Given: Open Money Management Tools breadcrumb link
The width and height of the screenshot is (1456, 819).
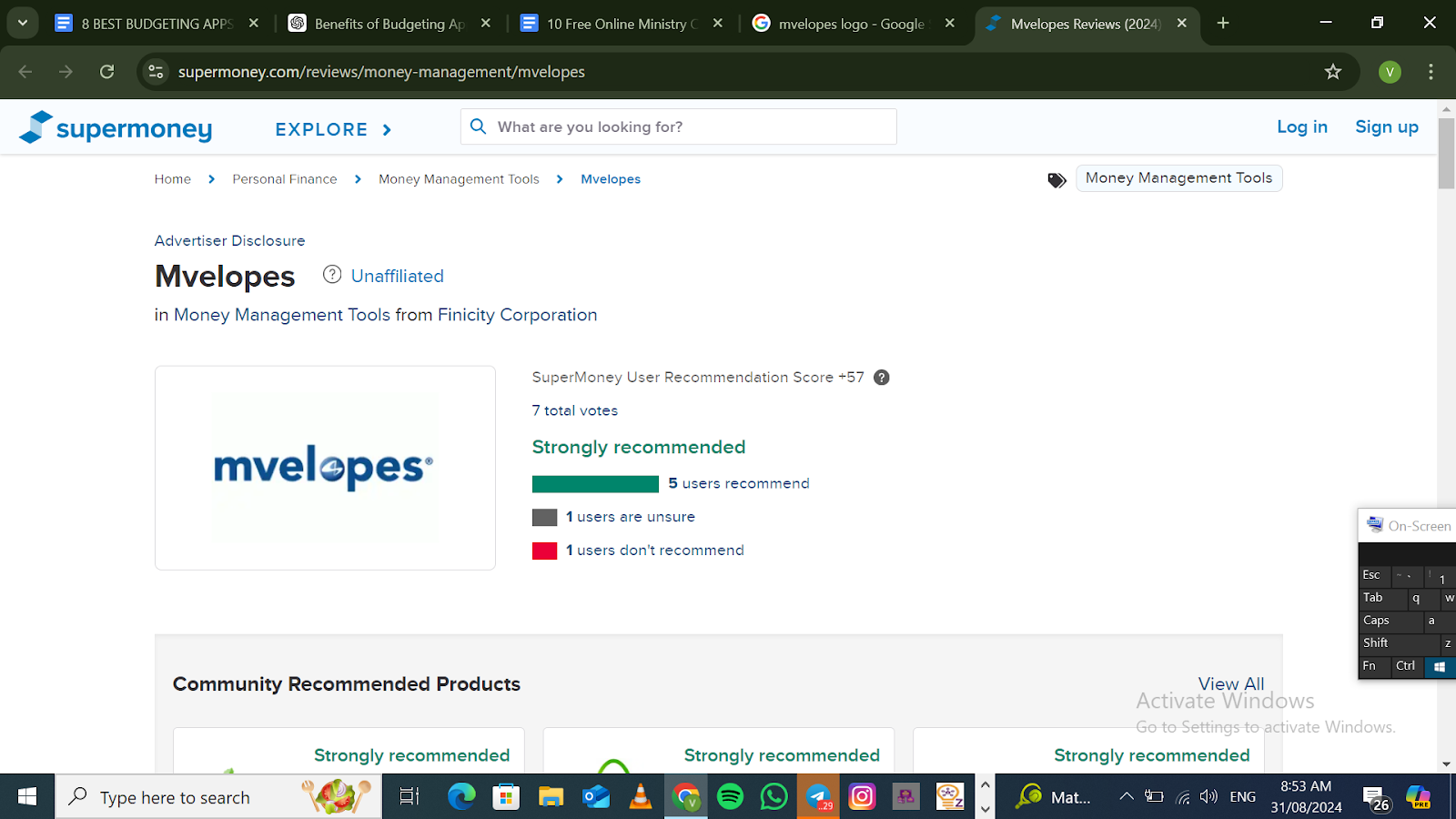Looking at the screenshot, I should pos(459,179).
